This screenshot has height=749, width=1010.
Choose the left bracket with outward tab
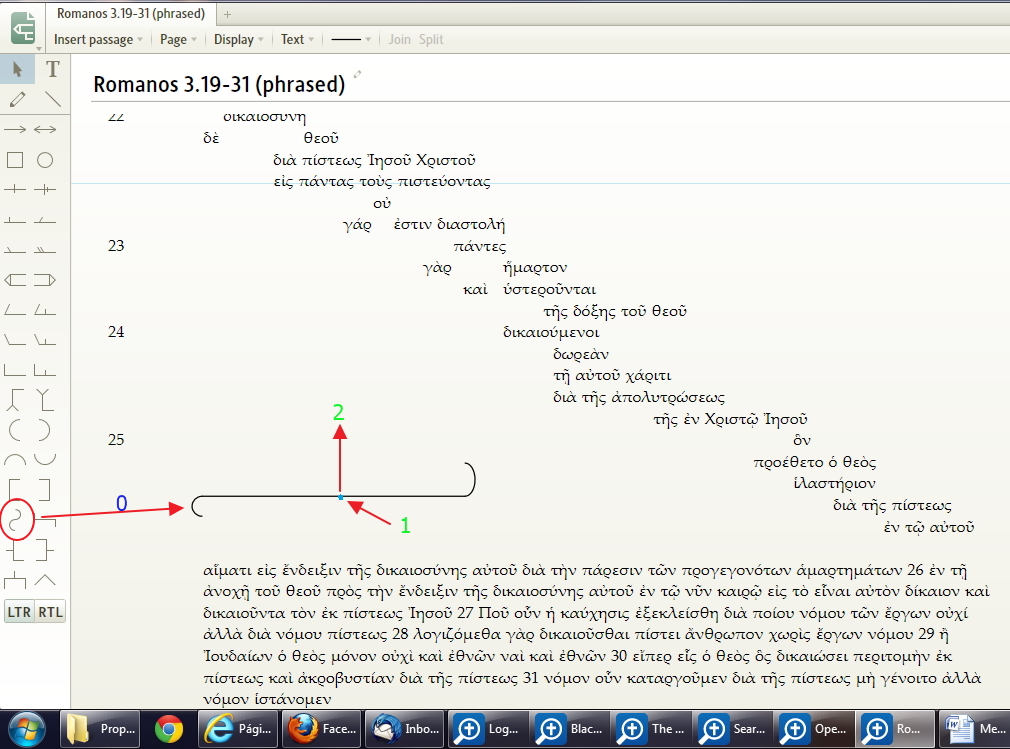(x=15, y=549)
